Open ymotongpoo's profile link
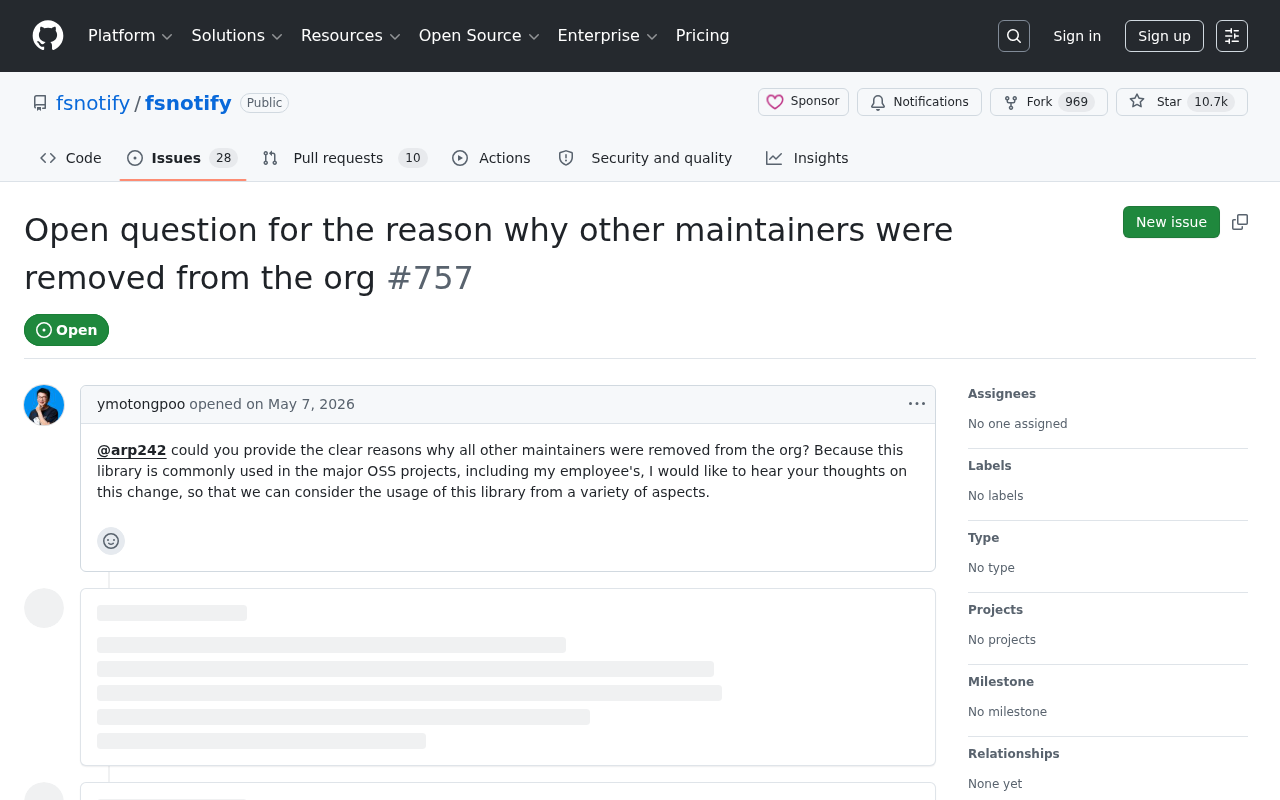This screenshot has height=800, width=1280. click(x=141, y=404)
